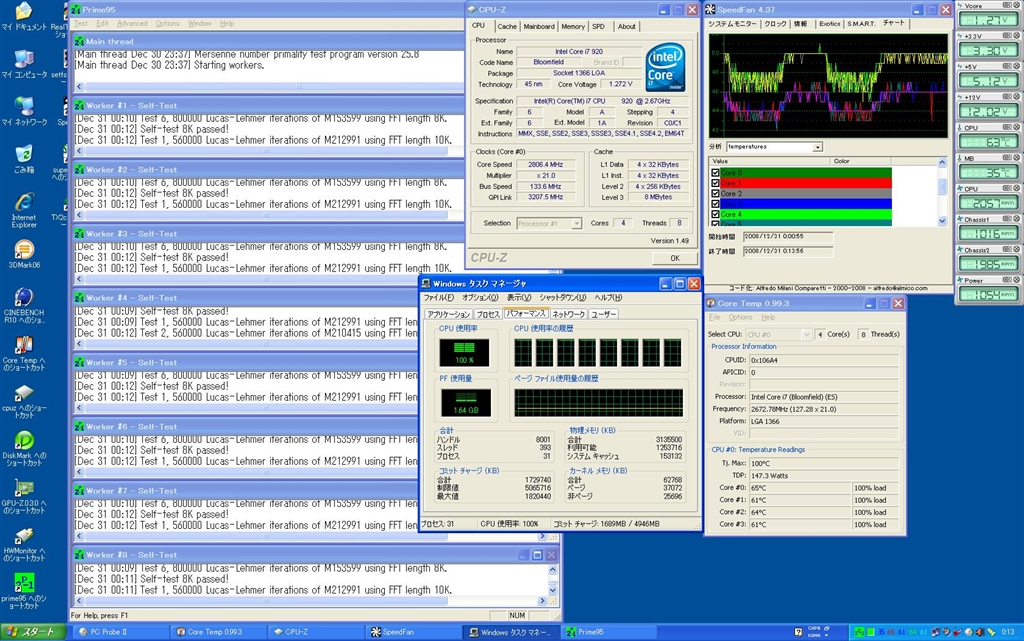Open the ごみ箱 recycle bin icon
1024x641 pixels.
click(24, 155)
